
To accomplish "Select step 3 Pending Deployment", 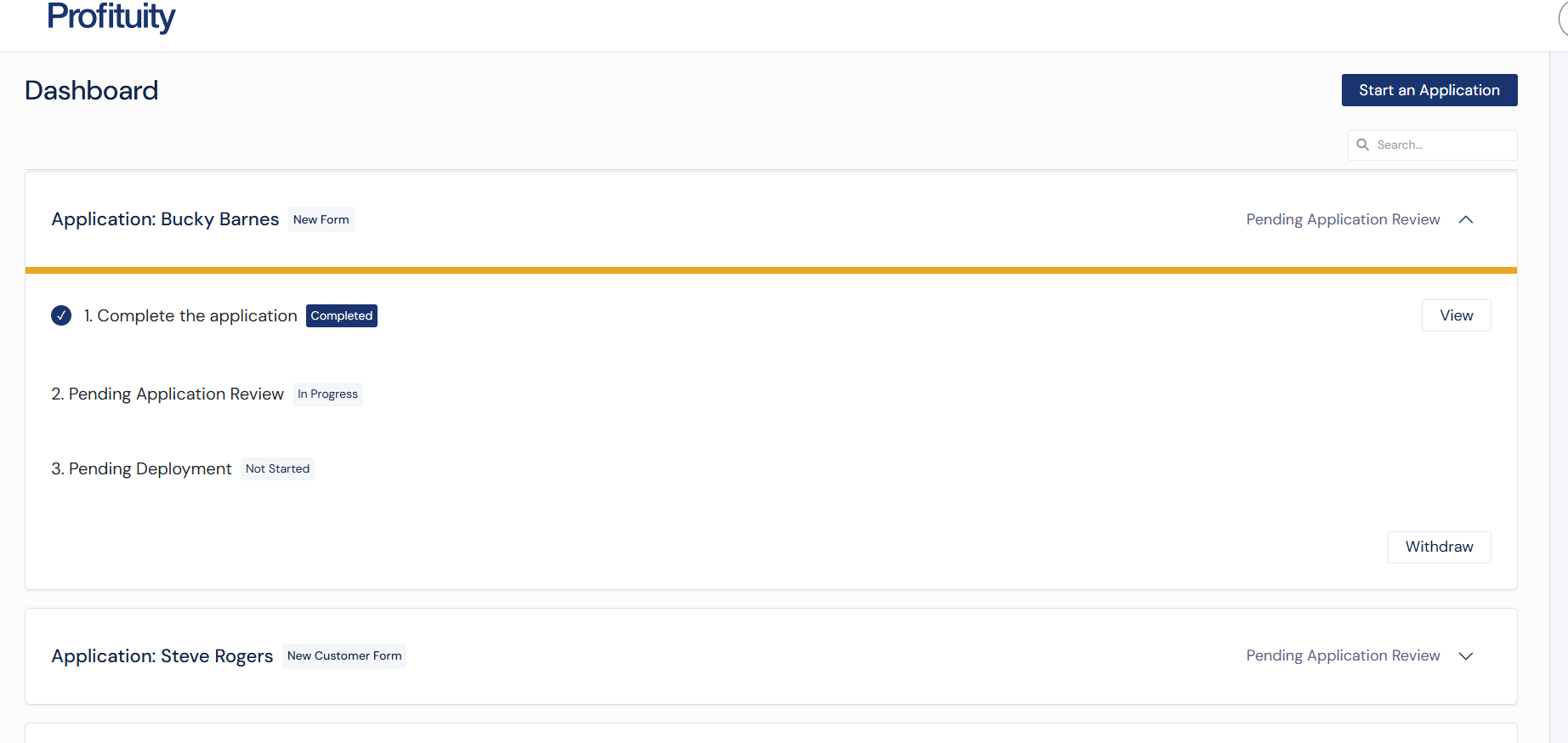I will 141,468.
